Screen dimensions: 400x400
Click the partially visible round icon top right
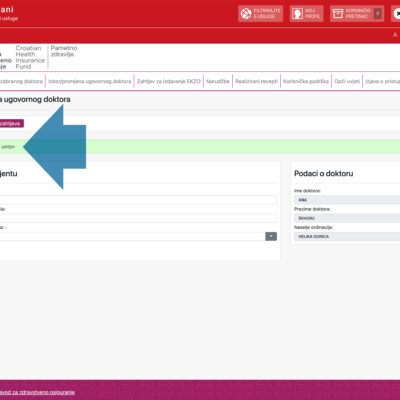tap(396, 14)
